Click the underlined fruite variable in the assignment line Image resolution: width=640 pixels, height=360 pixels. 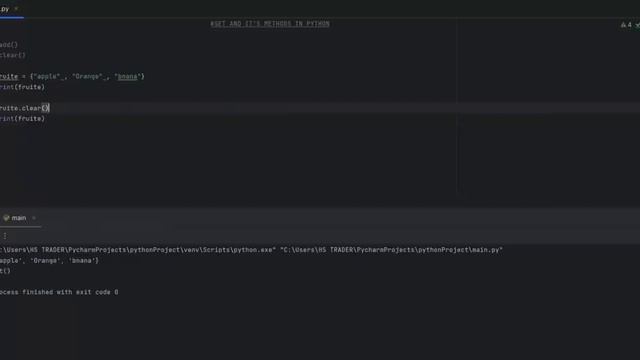[9, 76]
